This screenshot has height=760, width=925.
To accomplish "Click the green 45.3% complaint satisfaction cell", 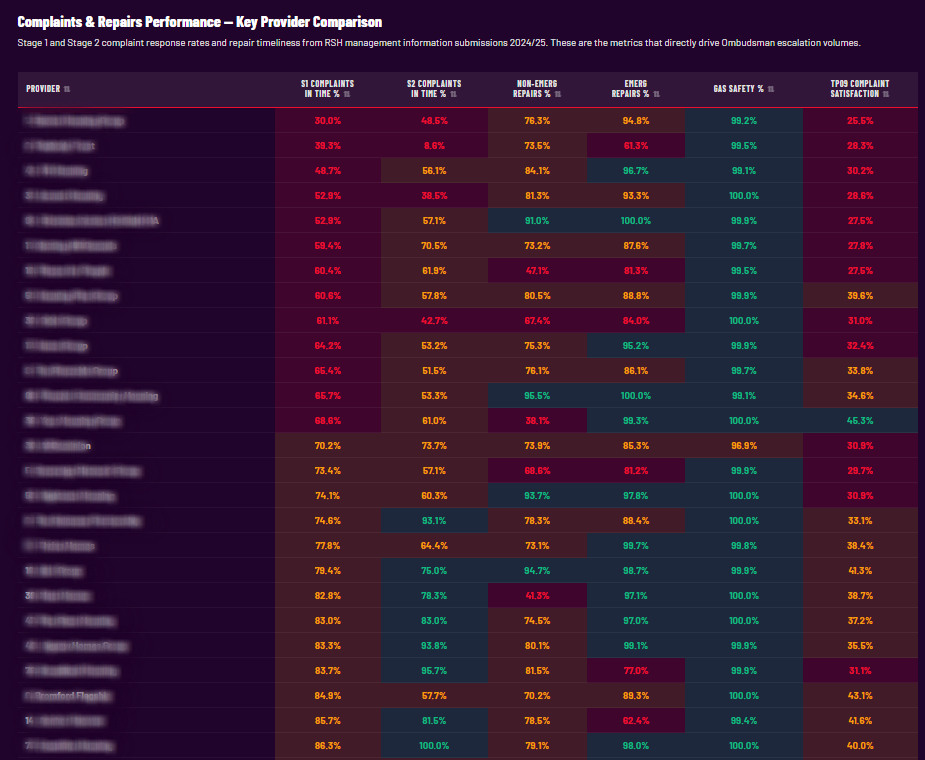I will [x=860, y=421].
